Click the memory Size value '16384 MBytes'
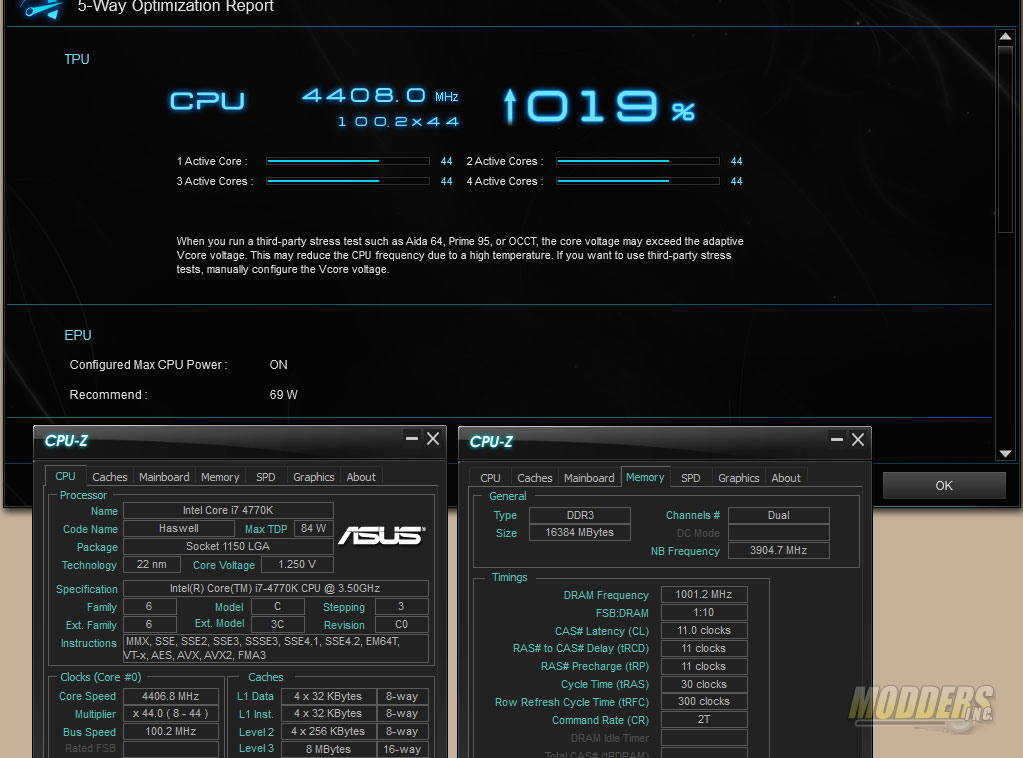 coord(579,532)
